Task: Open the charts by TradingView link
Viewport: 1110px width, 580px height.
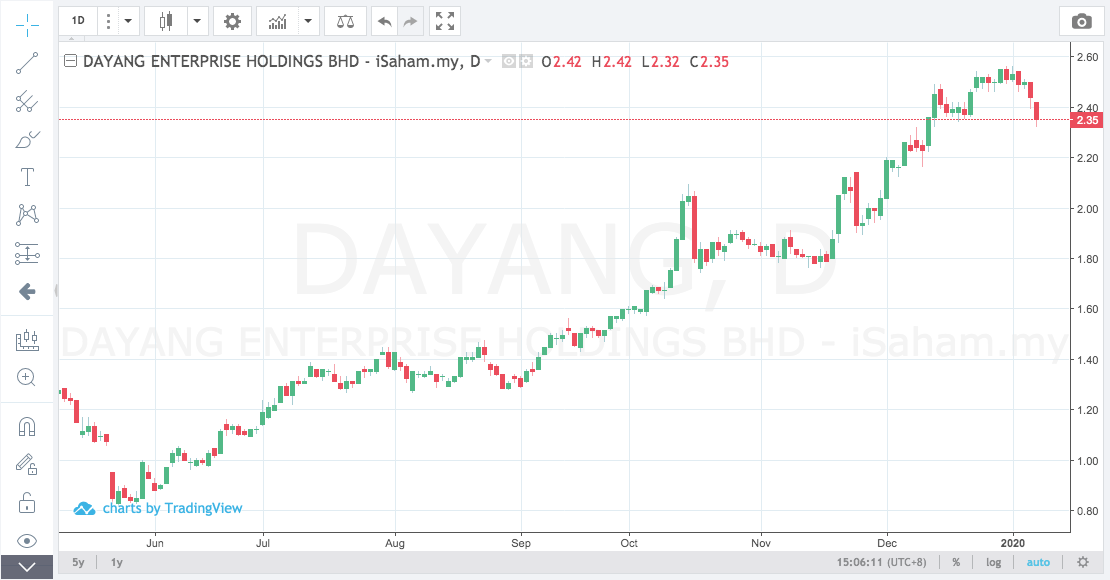Action: pos(158,508)
